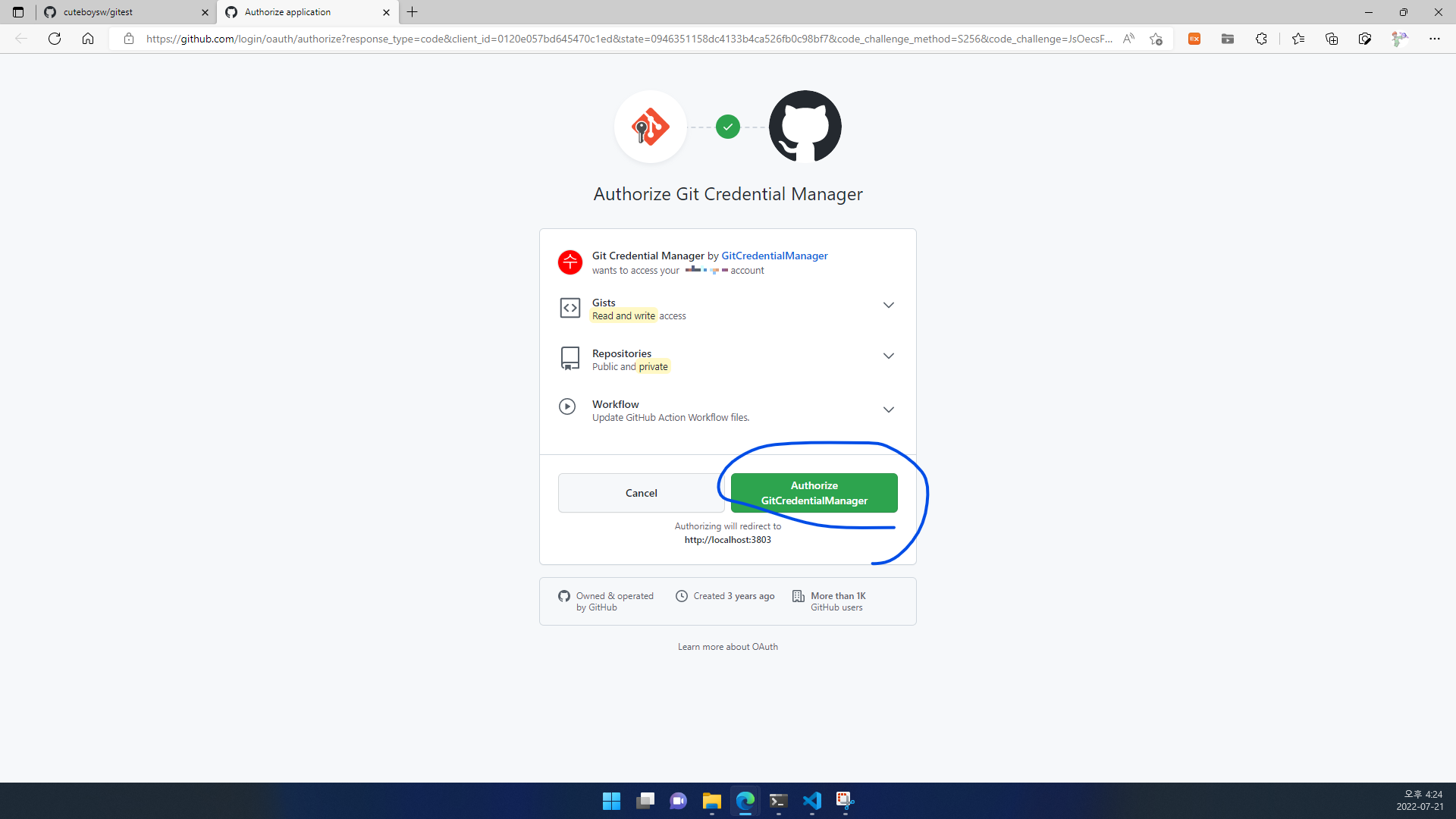
Task: Click the Git Credential Manager icon
Action: [650, 125]
